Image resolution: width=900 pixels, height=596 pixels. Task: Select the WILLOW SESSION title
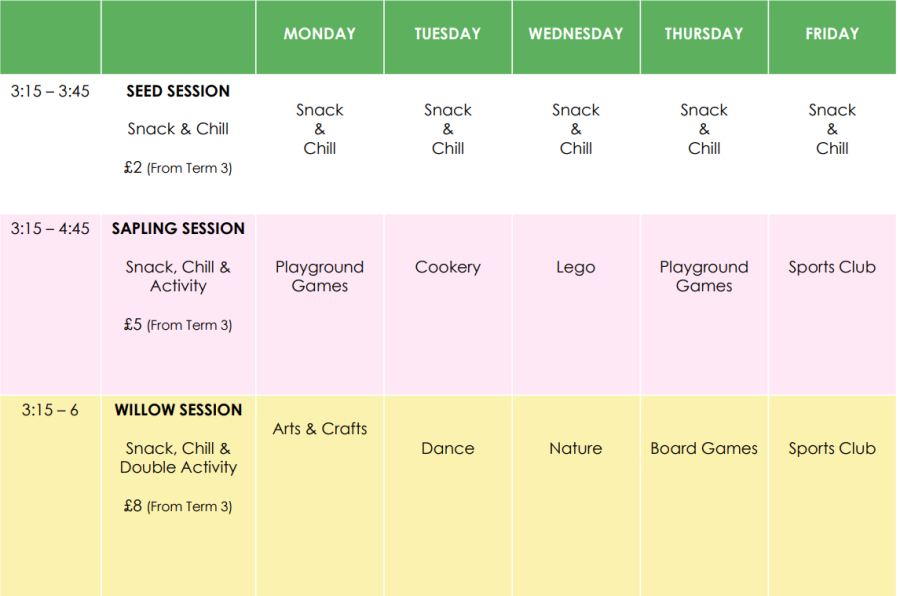[x=178, y=410]
